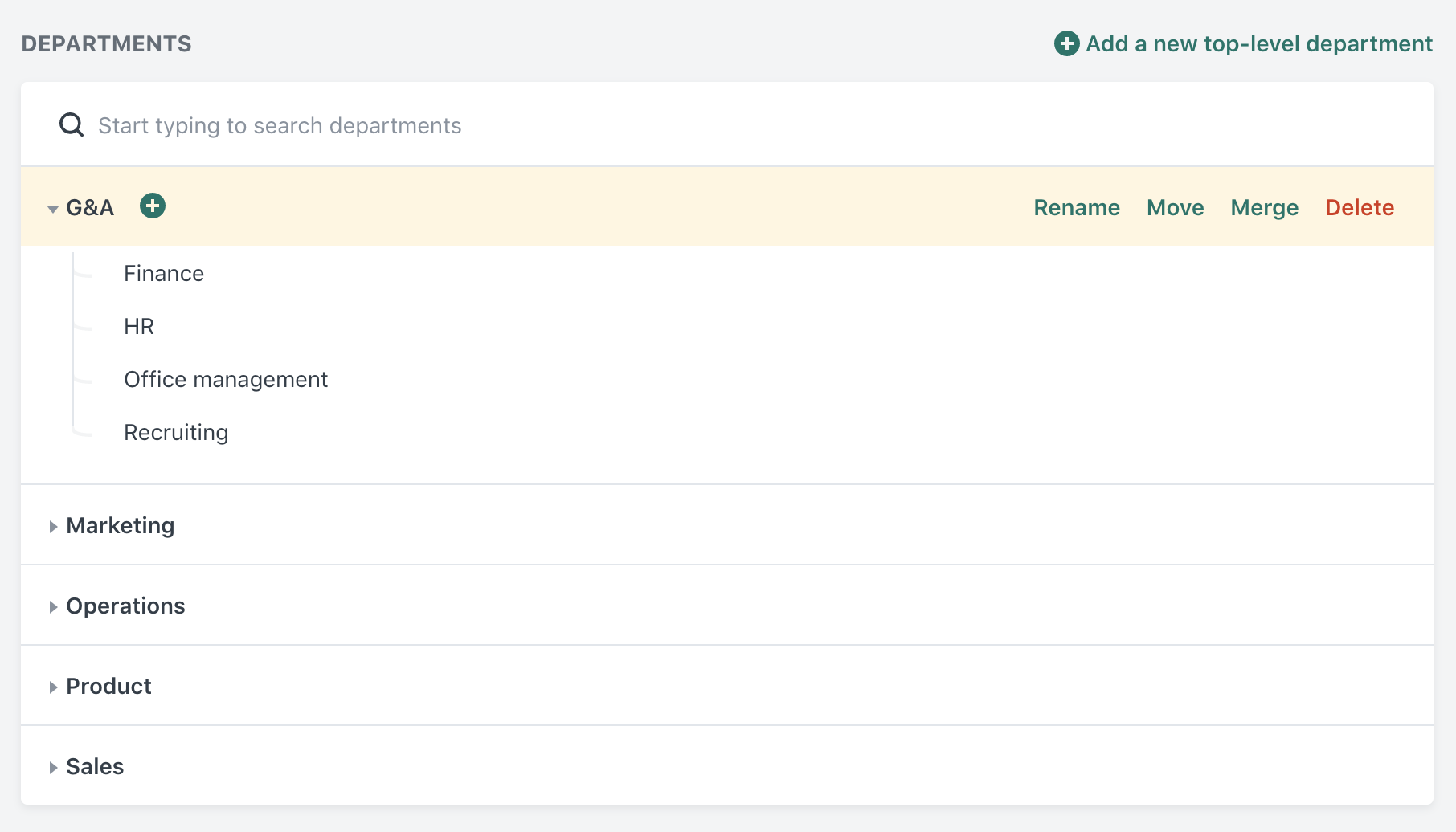Expand the Product department

click(53, 687)
